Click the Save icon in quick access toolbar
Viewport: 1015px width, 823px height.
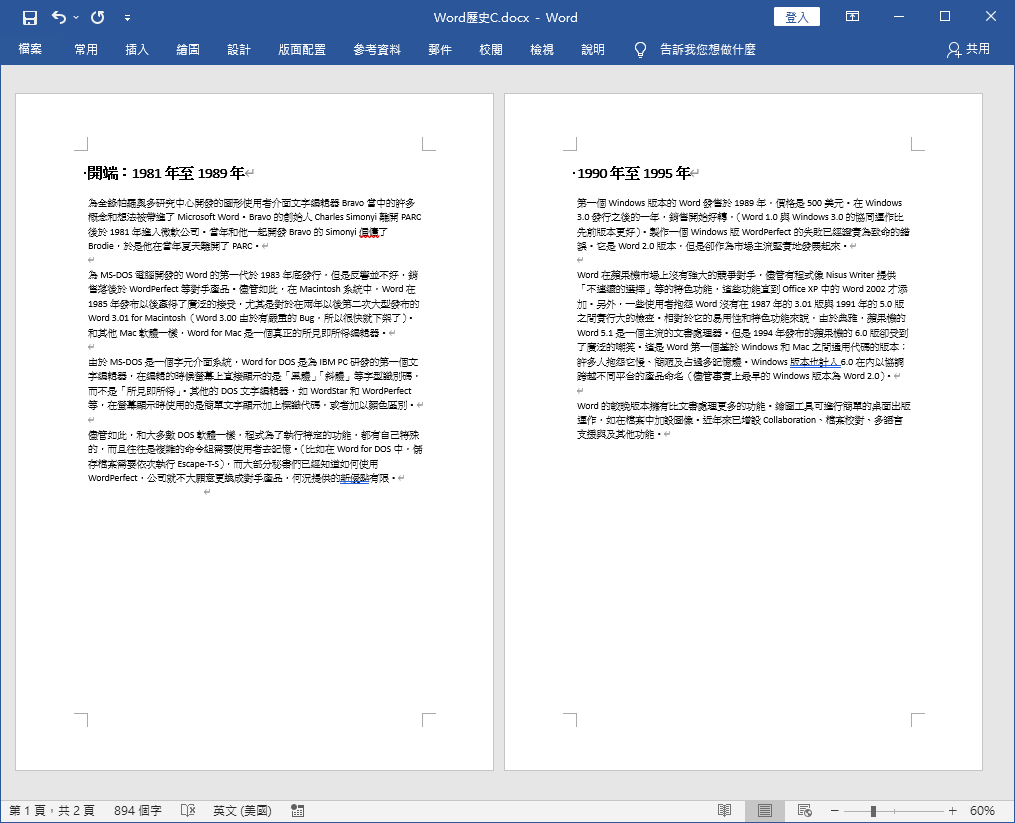29,17
